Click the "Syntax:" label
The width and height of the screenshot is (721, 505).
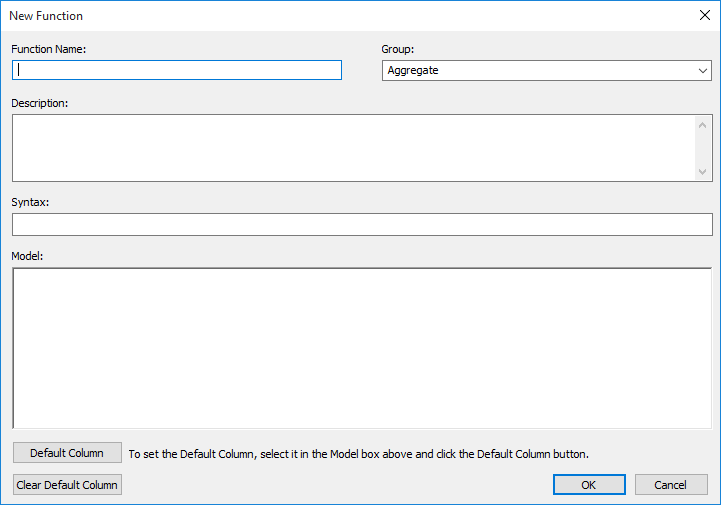point(31,202)
